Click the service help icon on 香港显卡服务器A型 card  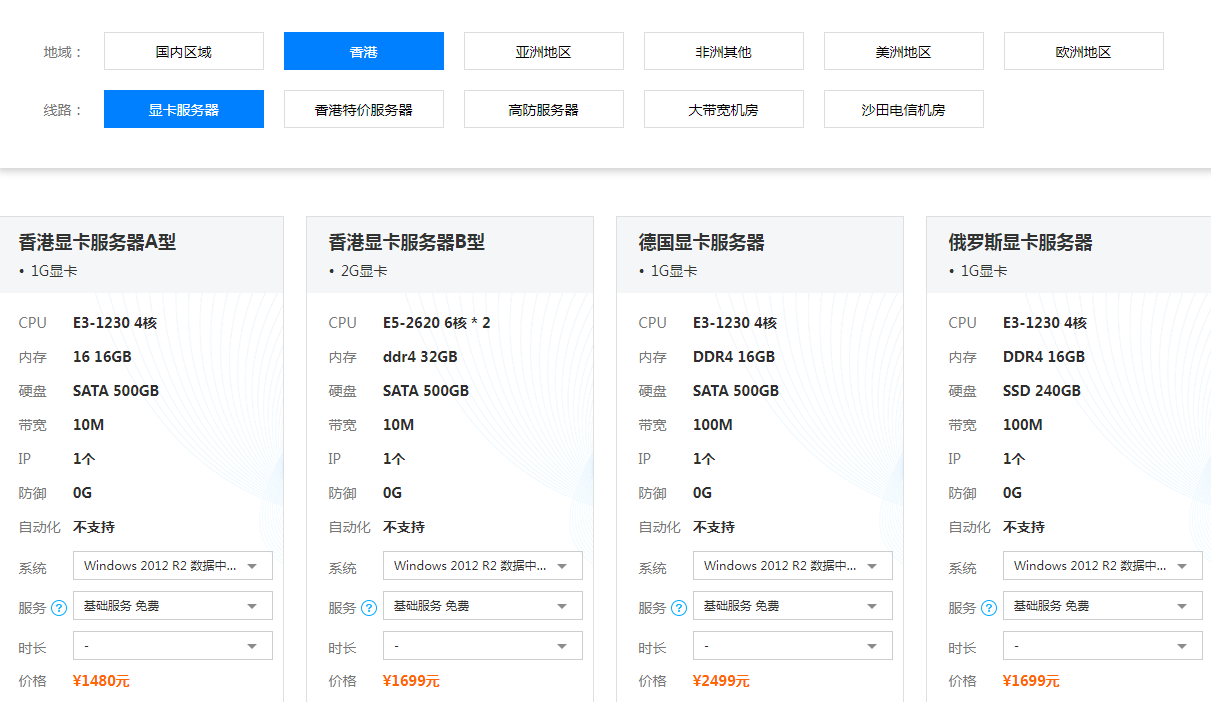pyautogui.click(x=60, y=605)
